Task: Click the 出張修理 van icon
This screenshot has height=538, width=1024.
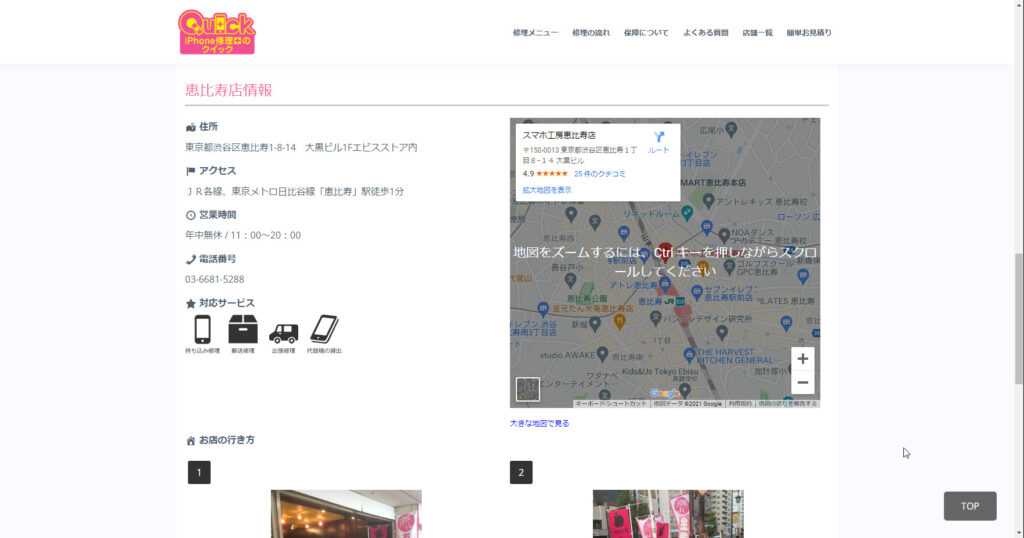Action: 283,333
